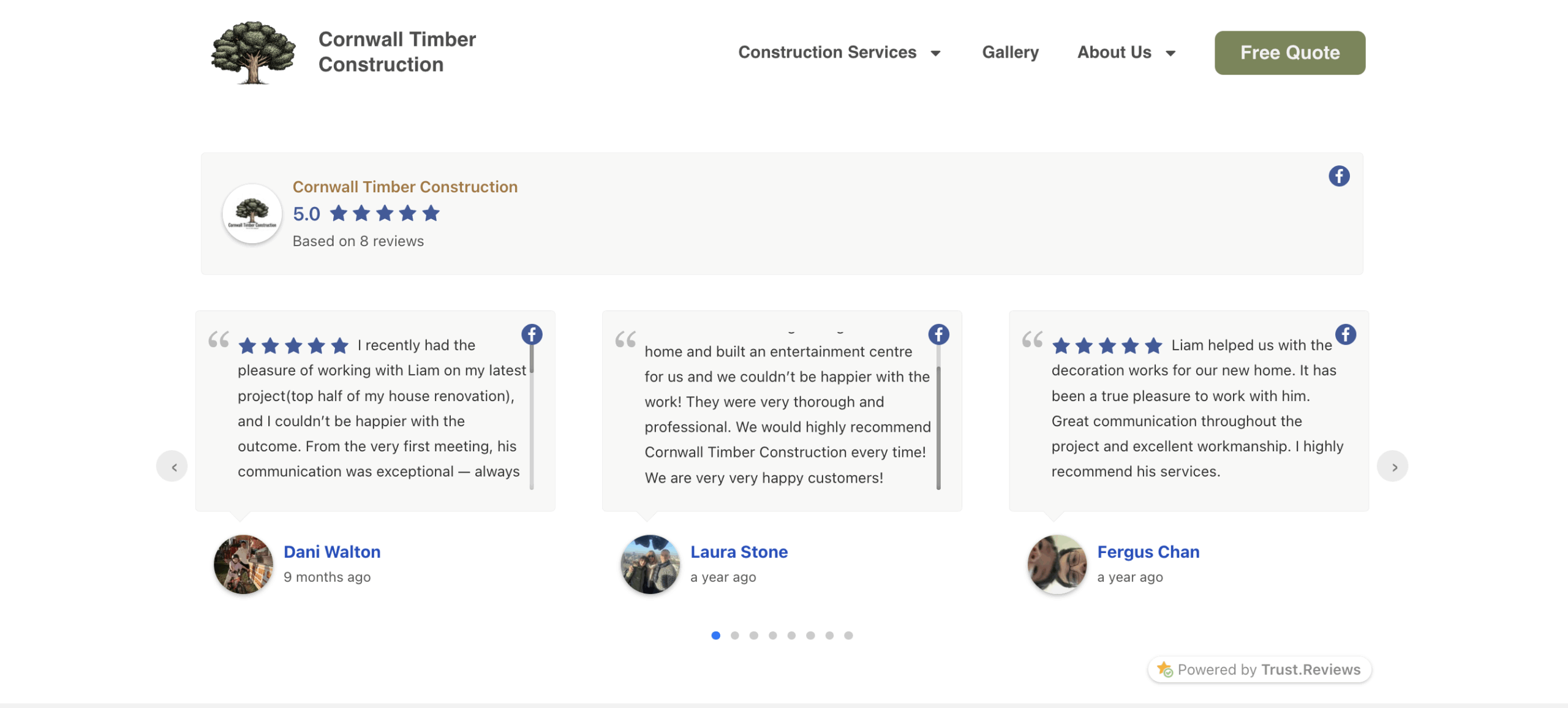The image size is (1568, 708).
Task: Select the last carousel pagination dot
Action: click(848, 635)
